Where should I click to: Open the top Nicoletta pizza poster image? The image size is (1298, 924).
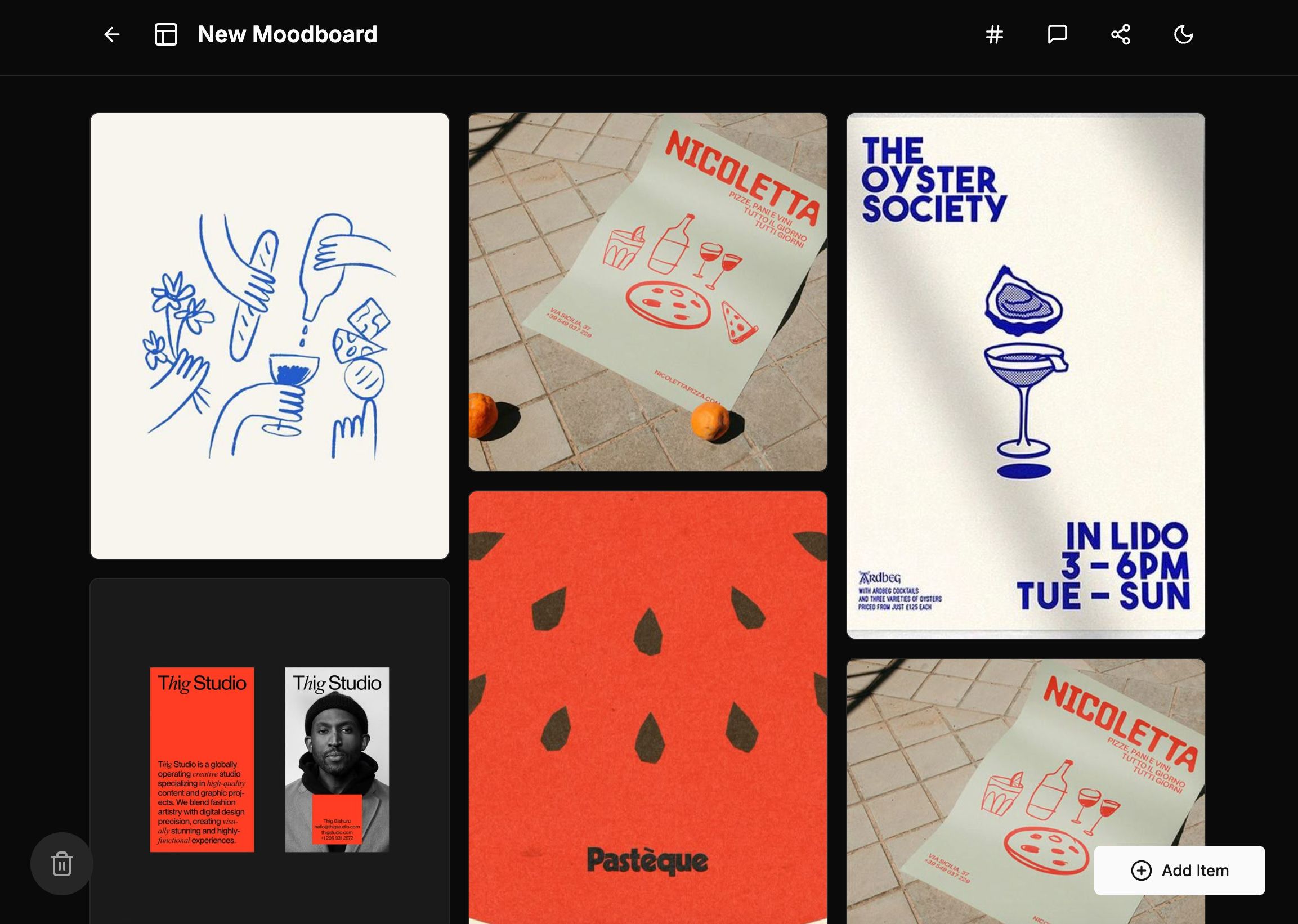pos(647,291)
